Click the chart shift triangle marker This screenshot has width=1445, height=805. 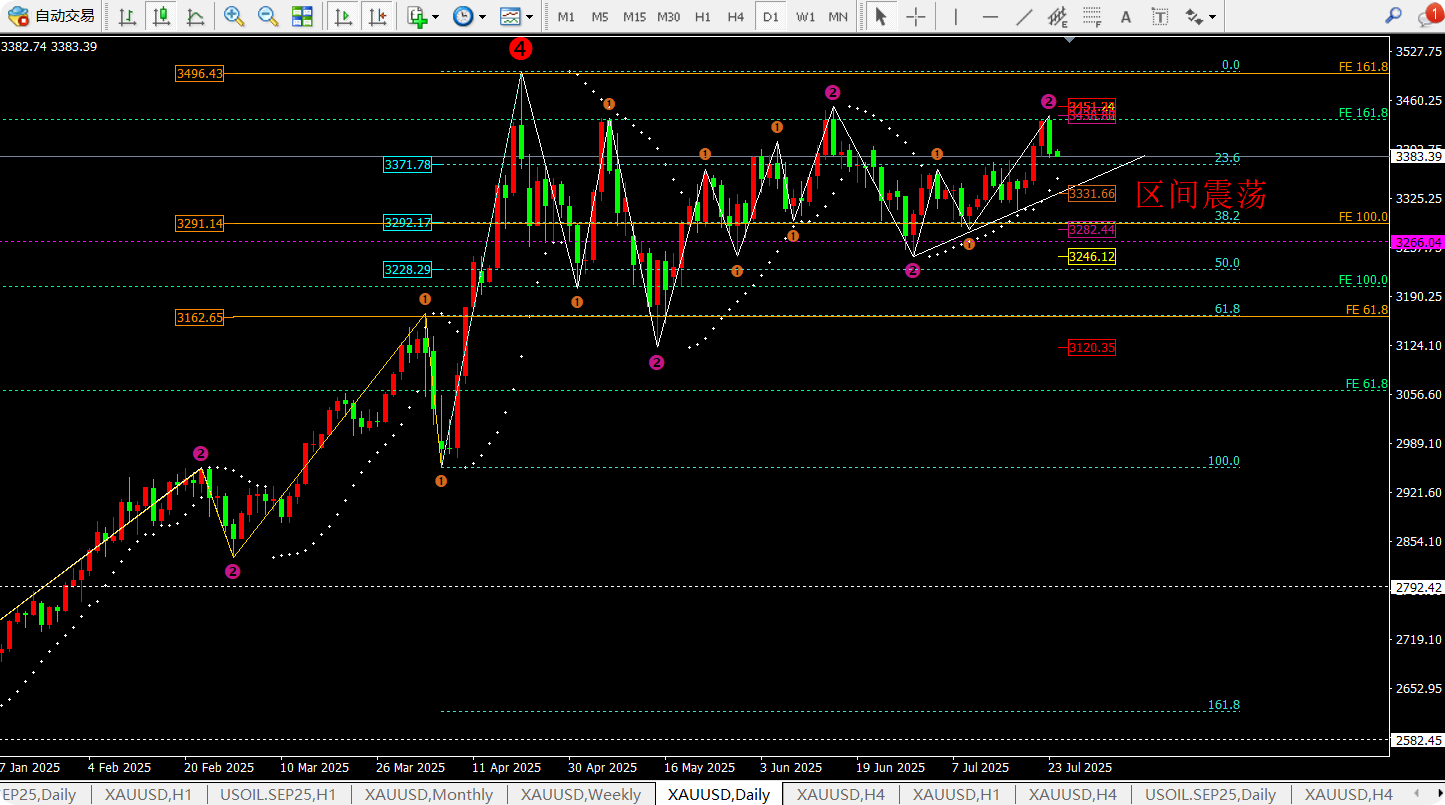[x=1071, y=40]
